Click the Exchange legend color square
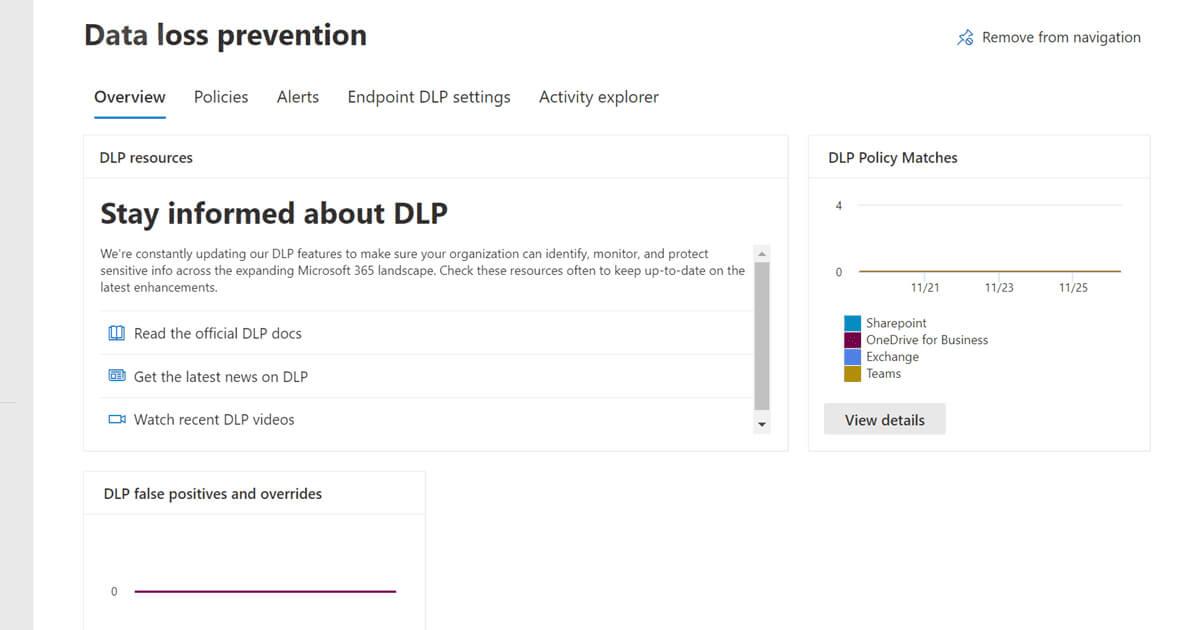 [852, 357]
